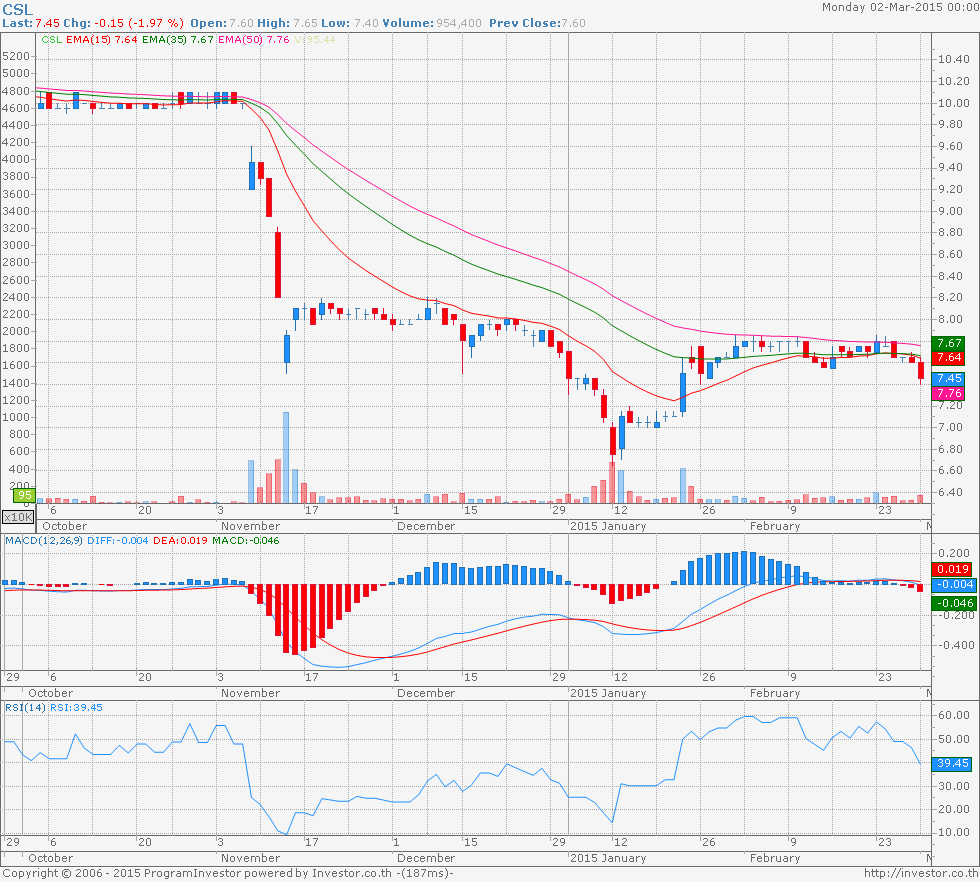
Task: Click the red 7.64 EMA(15) price tag
Action: tap(949, 358)
